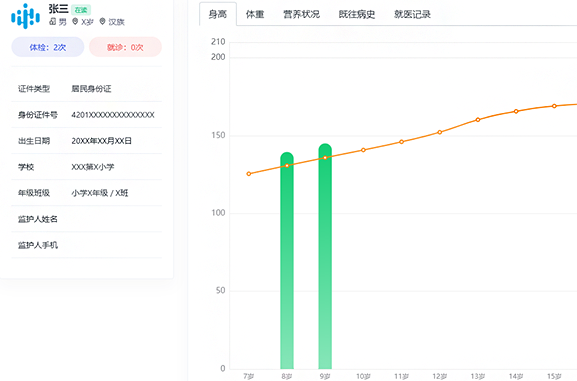Click the 学校 label
The width and height of the screenshot is (577, 381).
tap(26, 167)
